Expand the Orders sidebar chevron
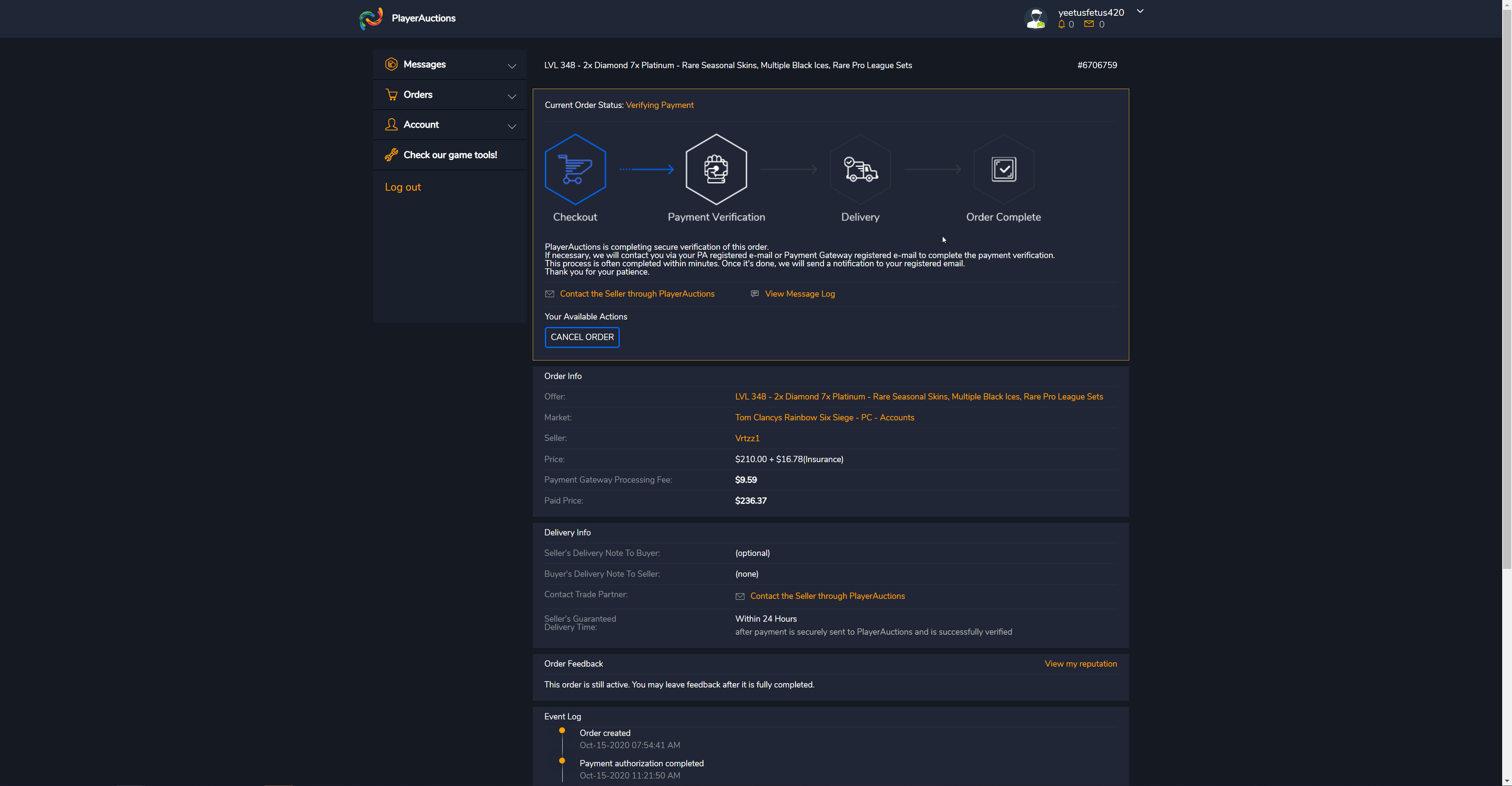This screenshot has height=786, width=1512. [512, 97]
